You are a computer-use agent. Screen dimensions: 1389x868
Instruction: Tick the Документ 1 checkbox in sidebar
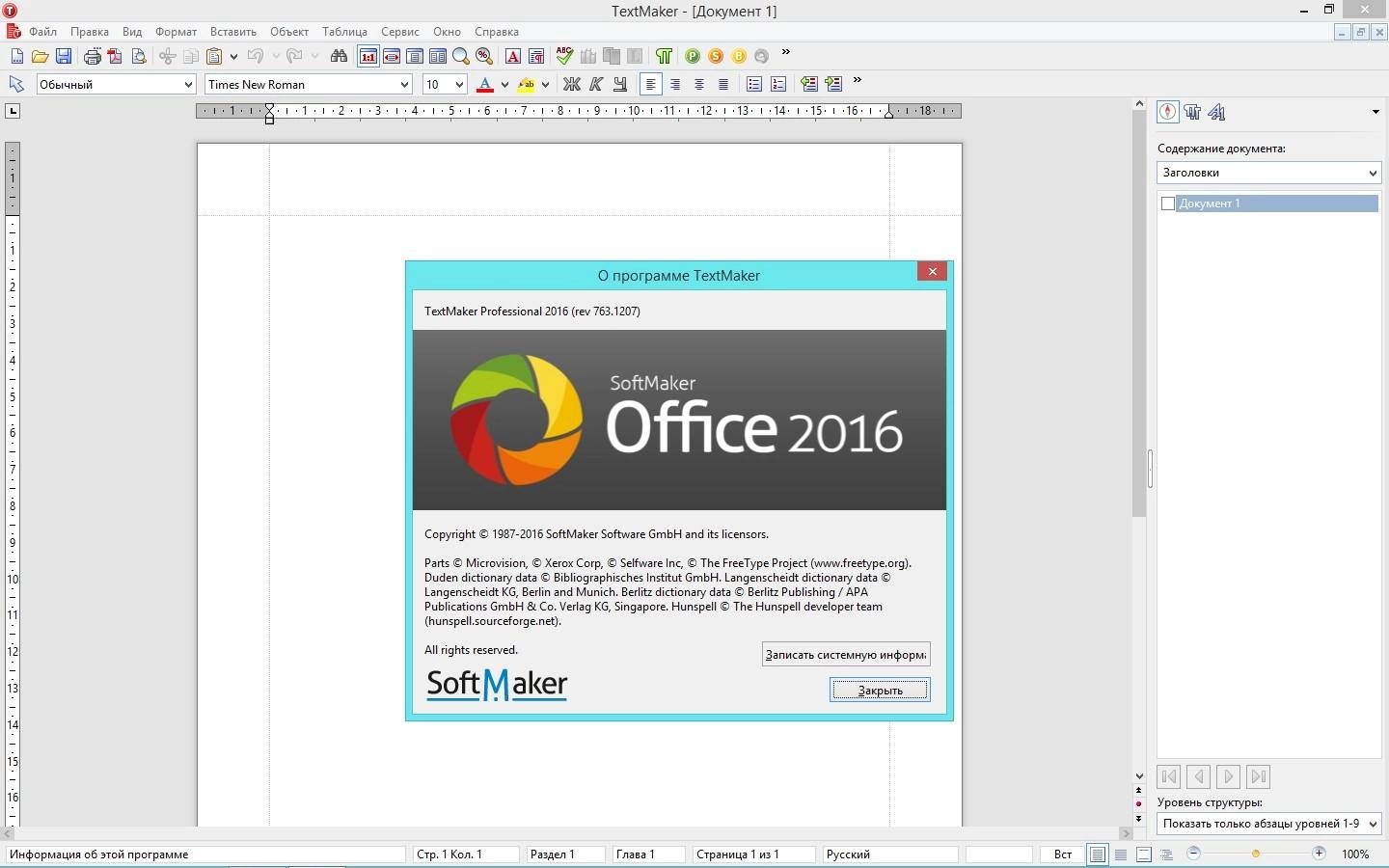click(1168, 203)
